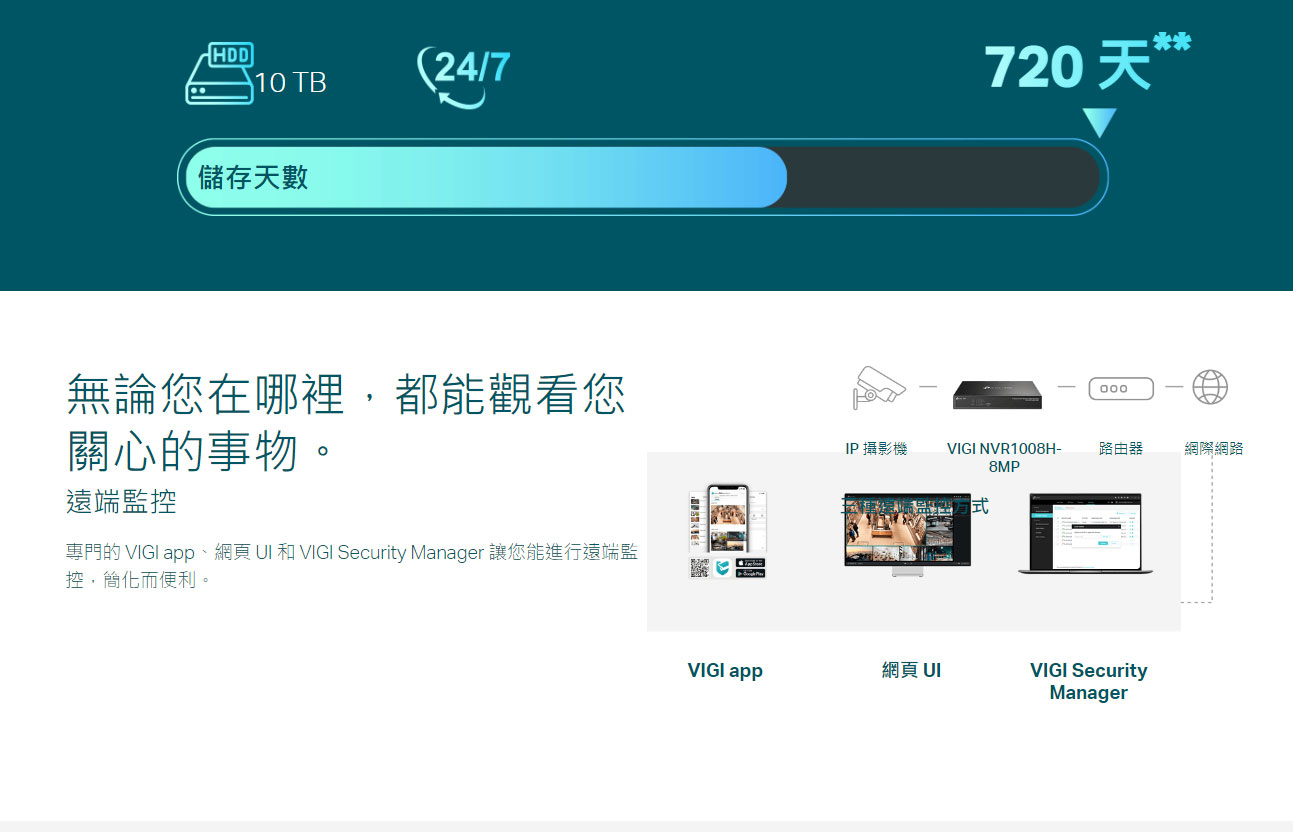Click the 網頁 UI label
1293x832 pixels.
point(911,670)
